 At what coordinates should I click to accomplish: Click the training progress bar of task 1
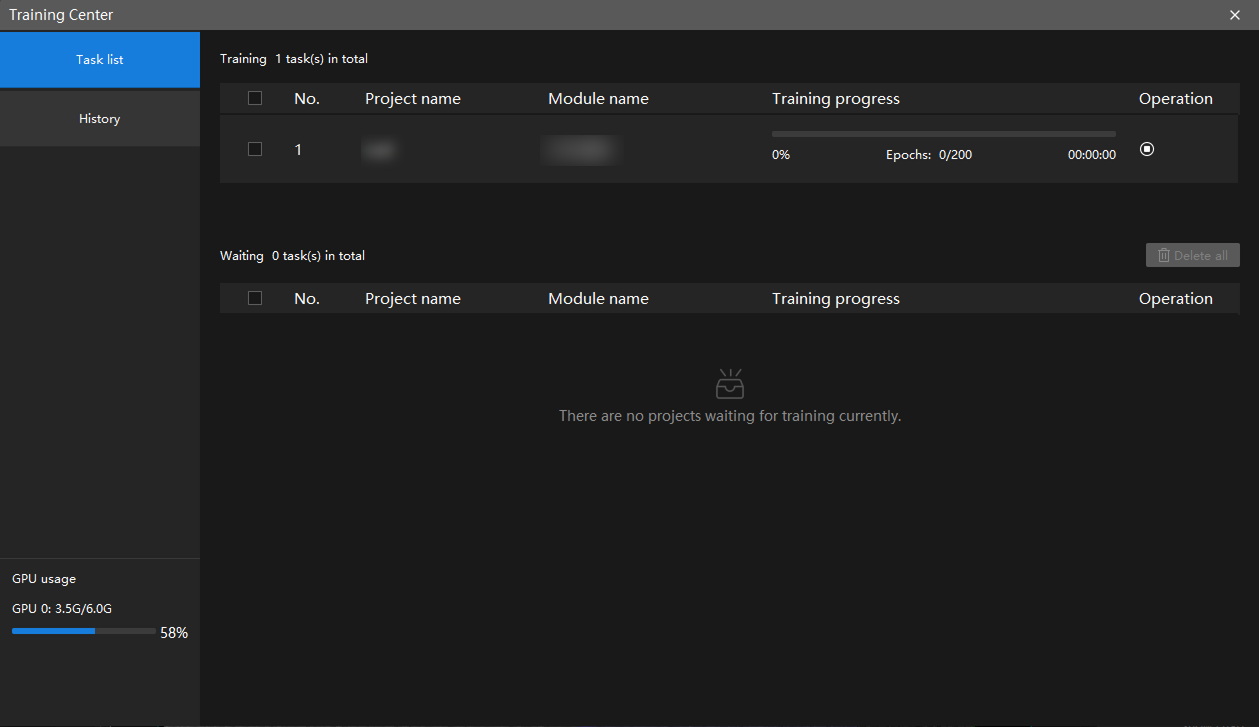coord(944,133)
